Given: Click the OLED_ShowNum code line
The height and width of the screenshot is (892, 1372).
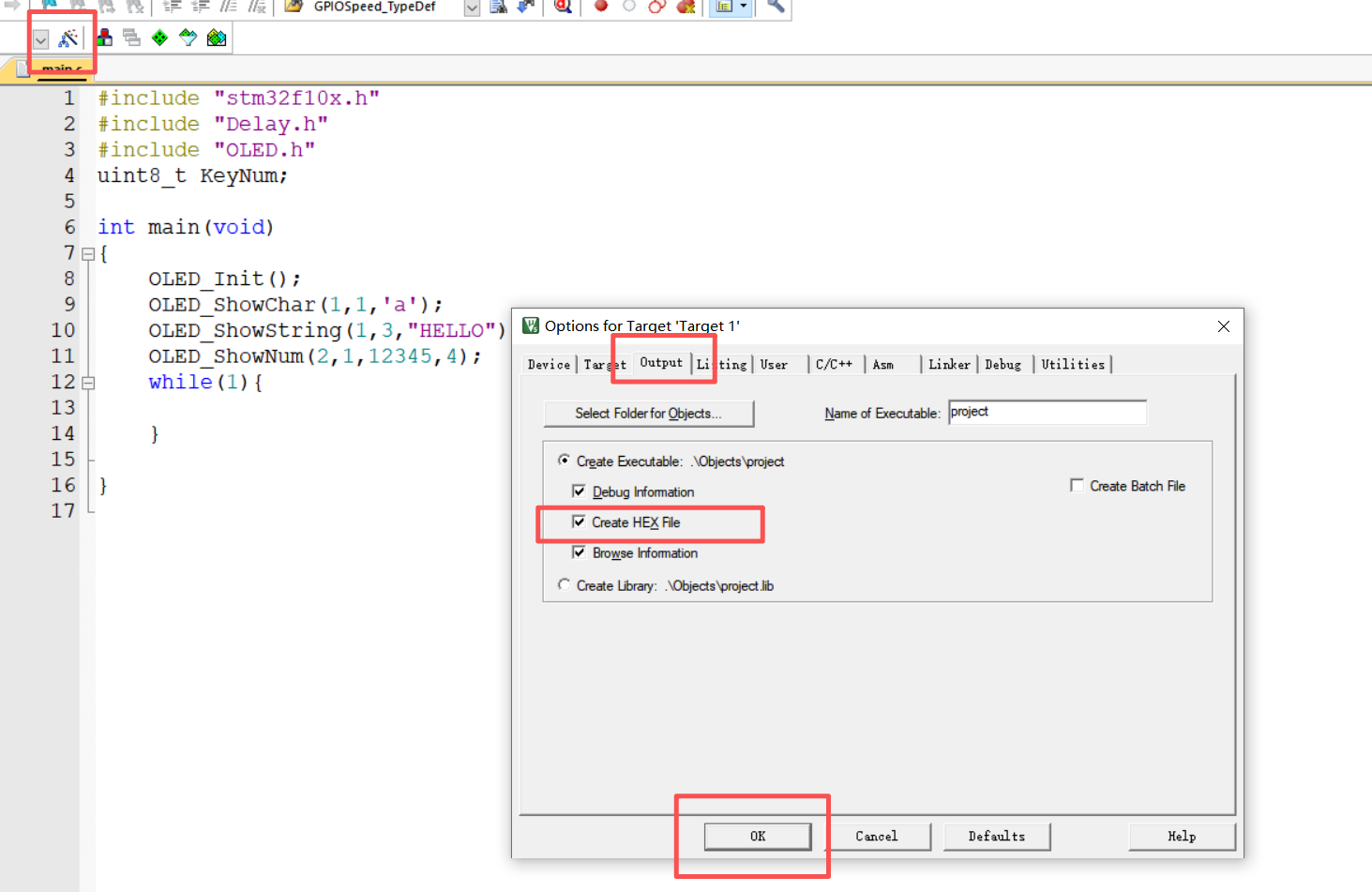Looking at the screenshot, I should tap(315, 356).
